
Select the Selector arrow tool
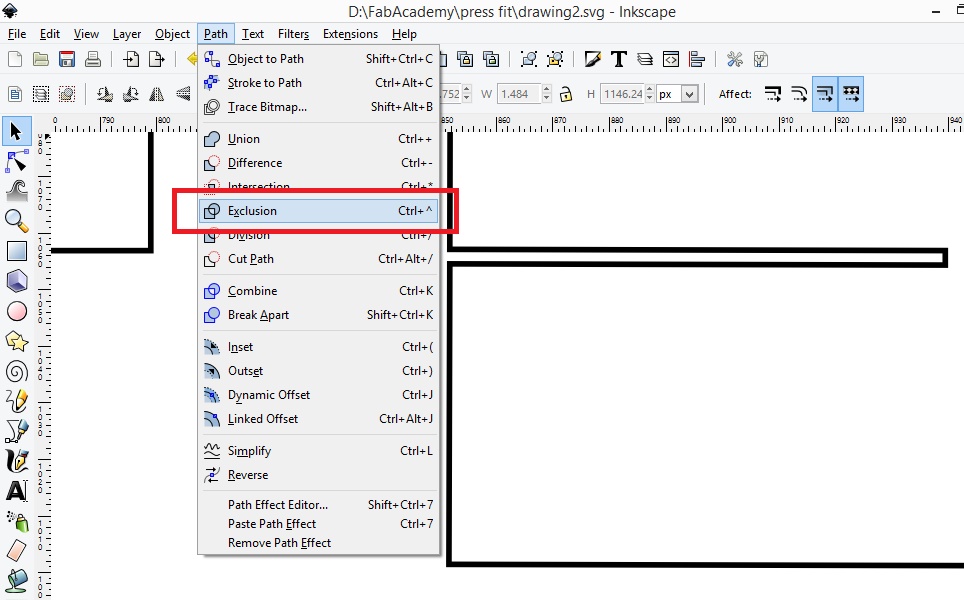(x=17, y=131)
